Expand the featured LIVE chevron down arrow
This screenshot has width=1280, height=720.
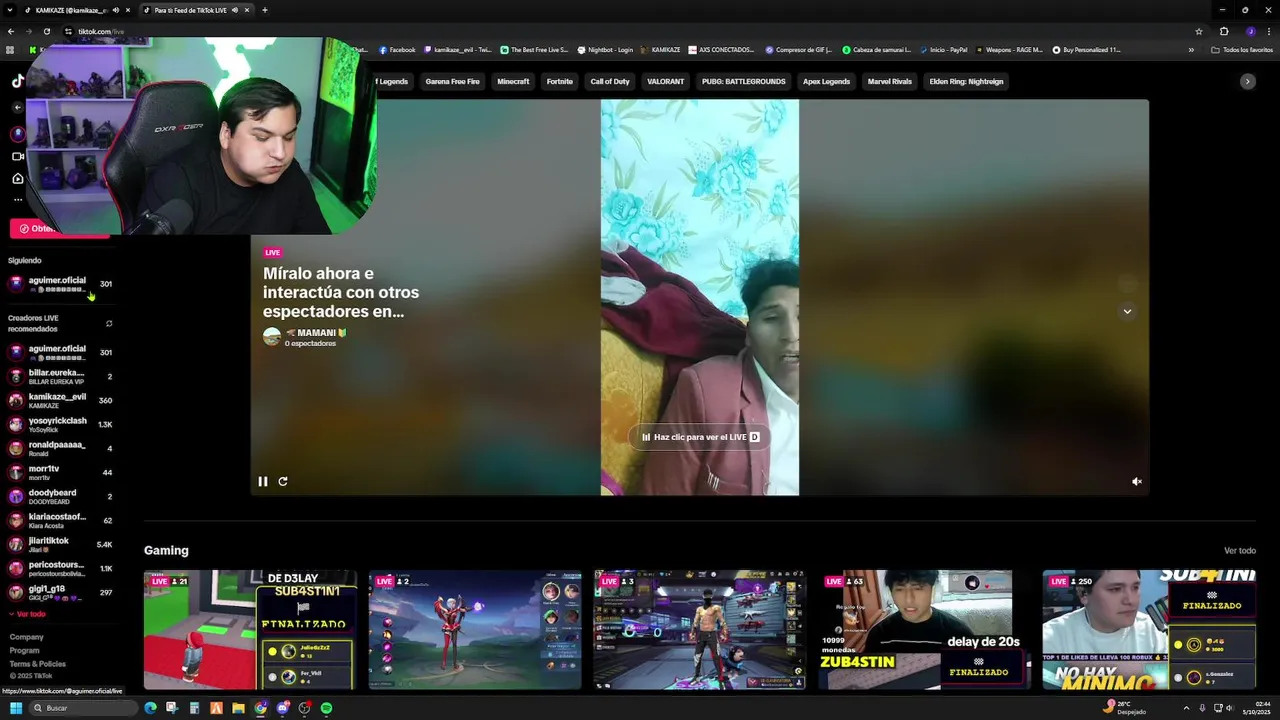point(1127,311)
